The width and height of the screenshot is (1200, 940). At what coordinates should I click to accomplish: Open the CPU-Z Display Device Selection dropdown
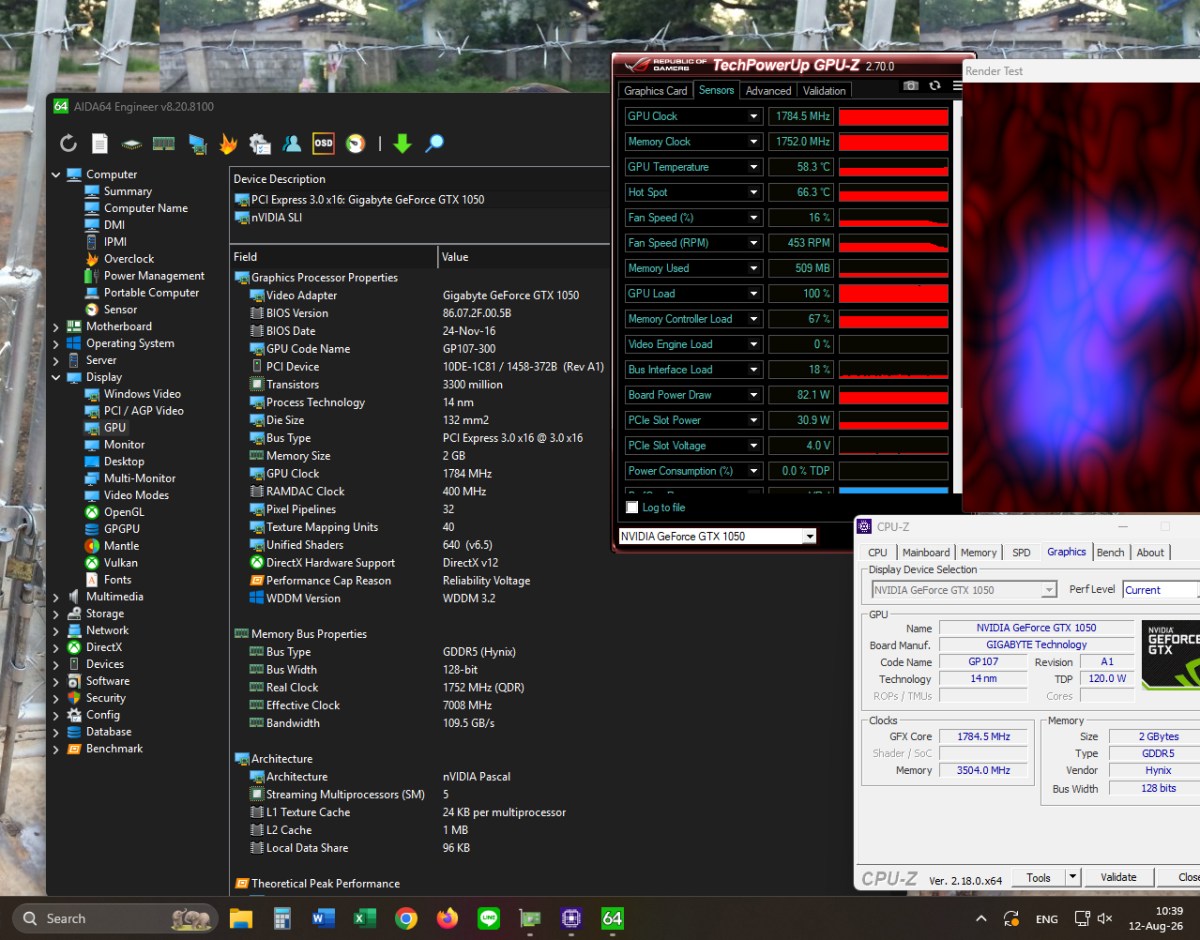(964, 590)
